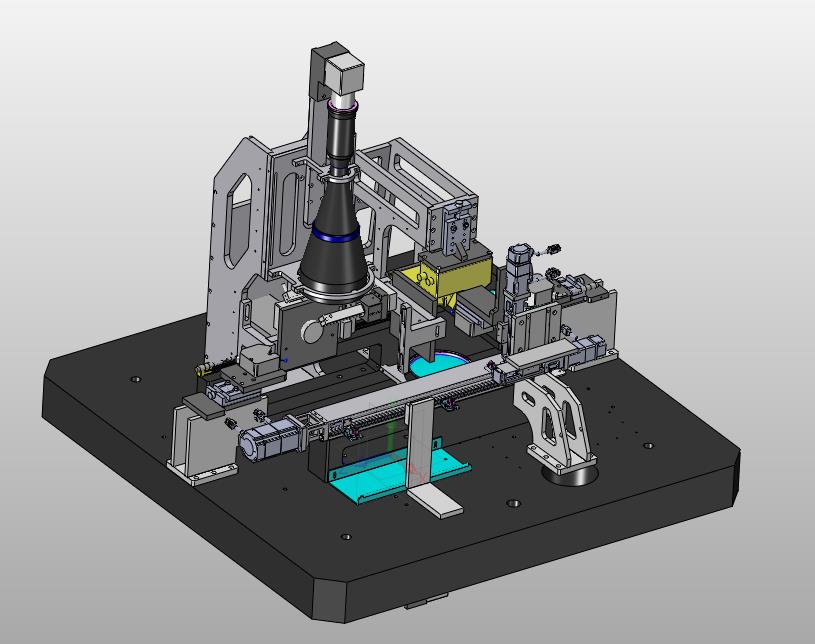Select the blue ring on the conical lens
This screenshot has height=644, width=815.
click(335, 235)
